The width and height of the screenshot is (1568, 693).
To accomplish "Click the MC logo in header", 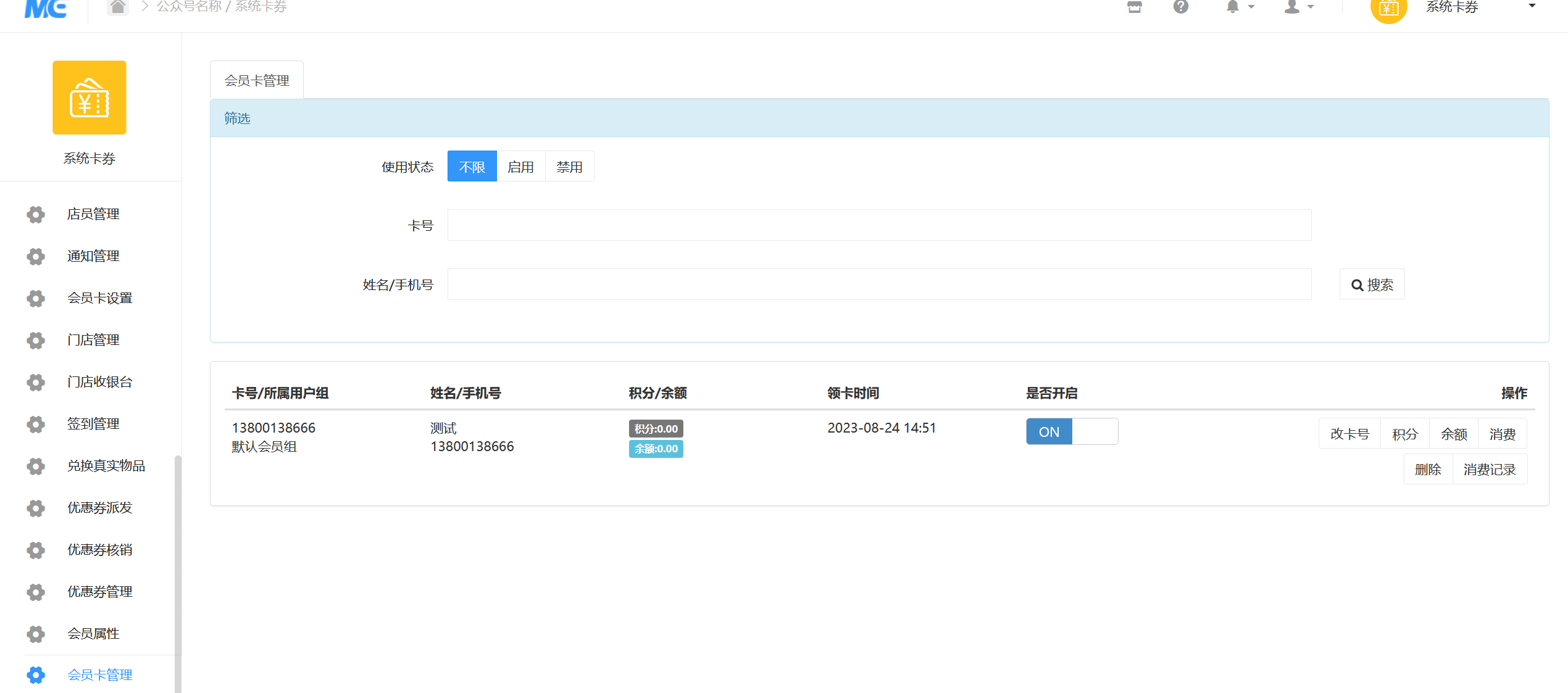I will pos(46,8).
